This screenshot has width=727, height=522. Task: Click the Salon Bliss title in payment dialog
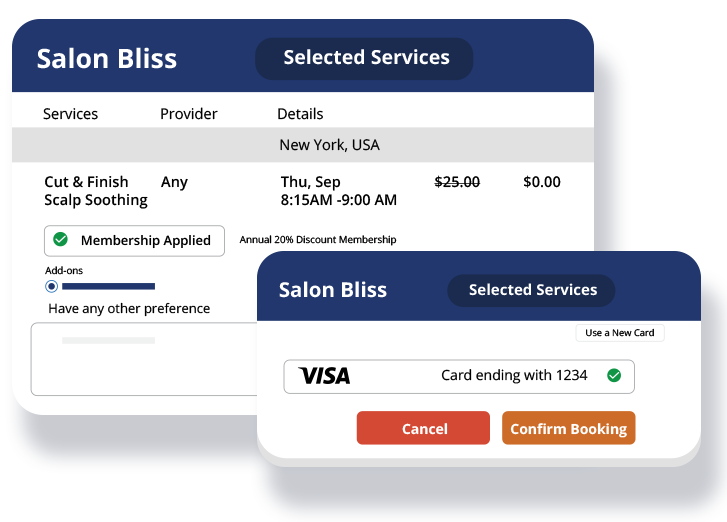pos(332,290)
